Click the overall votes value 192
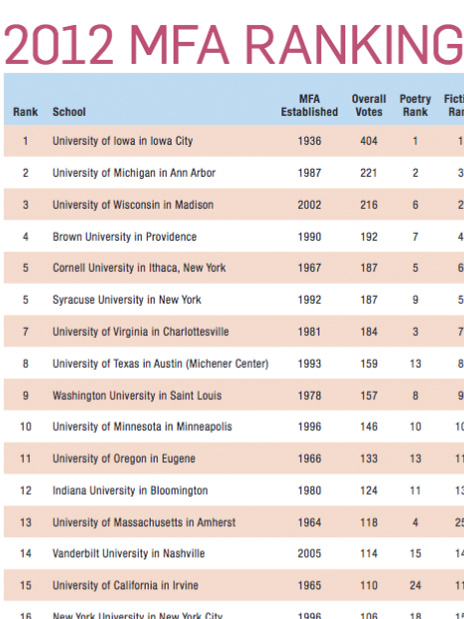Screen dimensions: 464x619 point(368,237)
